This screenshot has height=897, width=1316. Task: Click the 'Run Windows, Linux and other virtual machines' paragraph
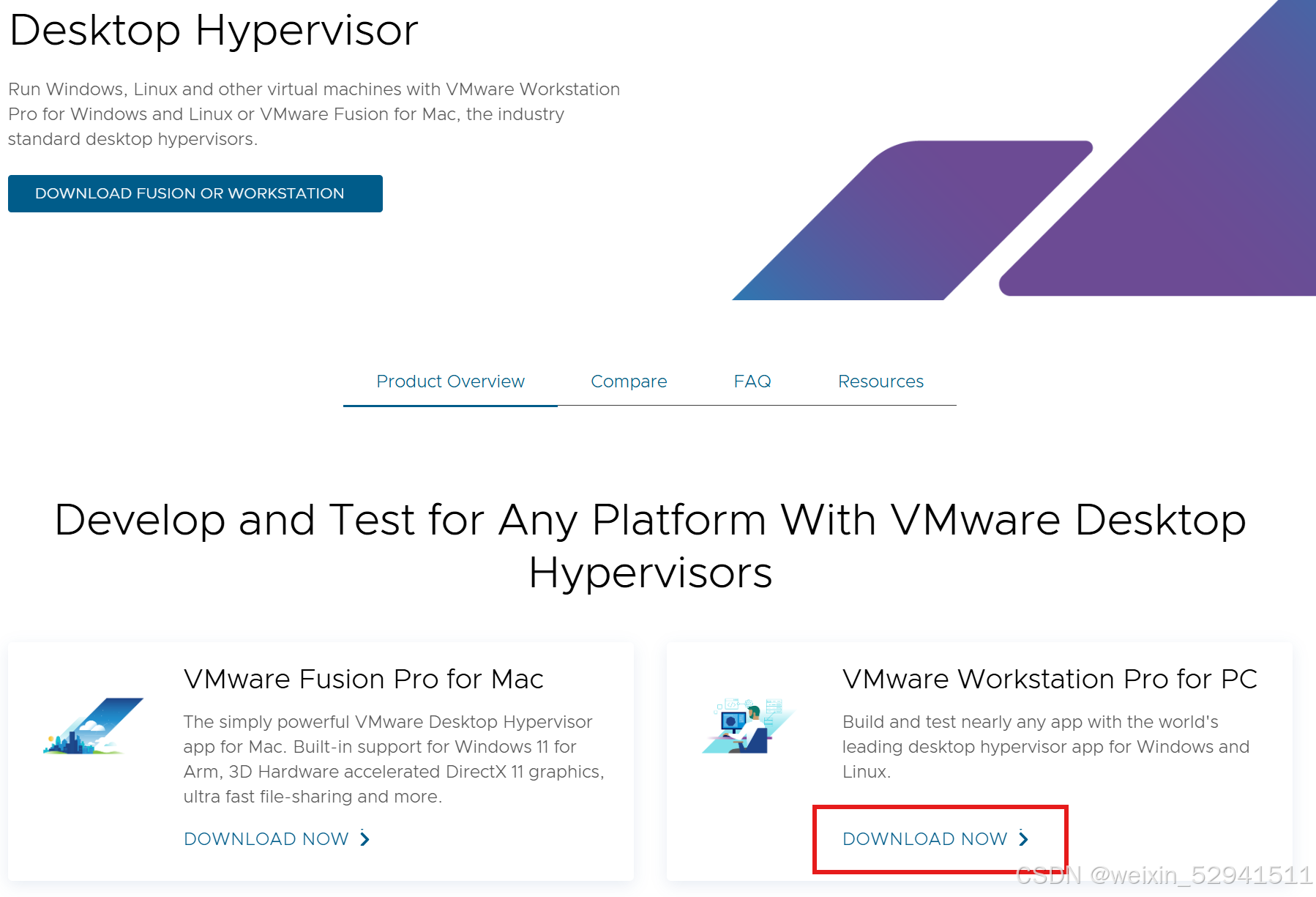coord(314,114)
